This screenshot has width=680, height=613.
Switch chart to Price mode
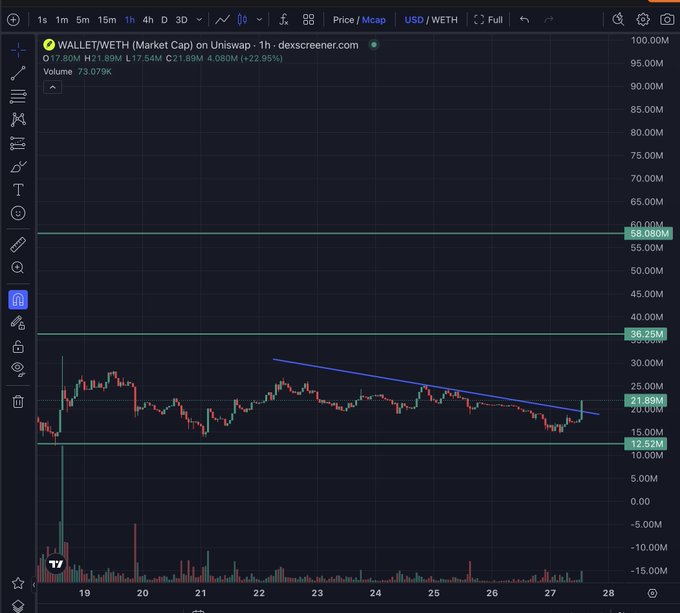click(x=343, y=20)
